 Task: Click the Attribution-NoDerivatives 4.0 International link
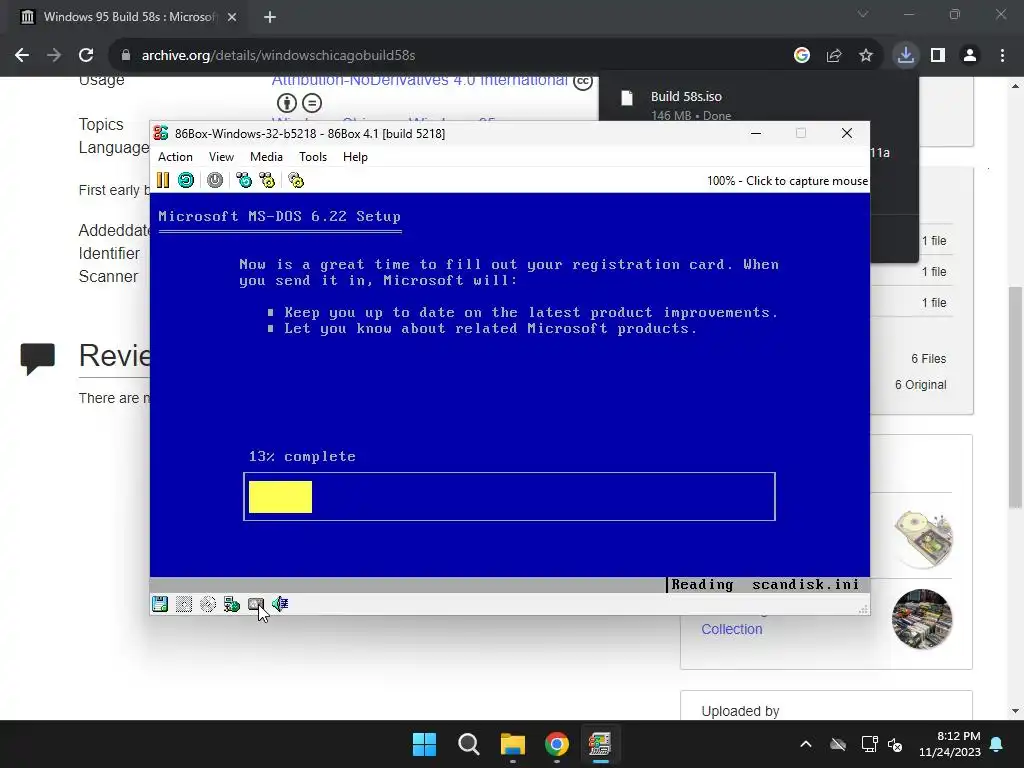(x=420, y=80)
